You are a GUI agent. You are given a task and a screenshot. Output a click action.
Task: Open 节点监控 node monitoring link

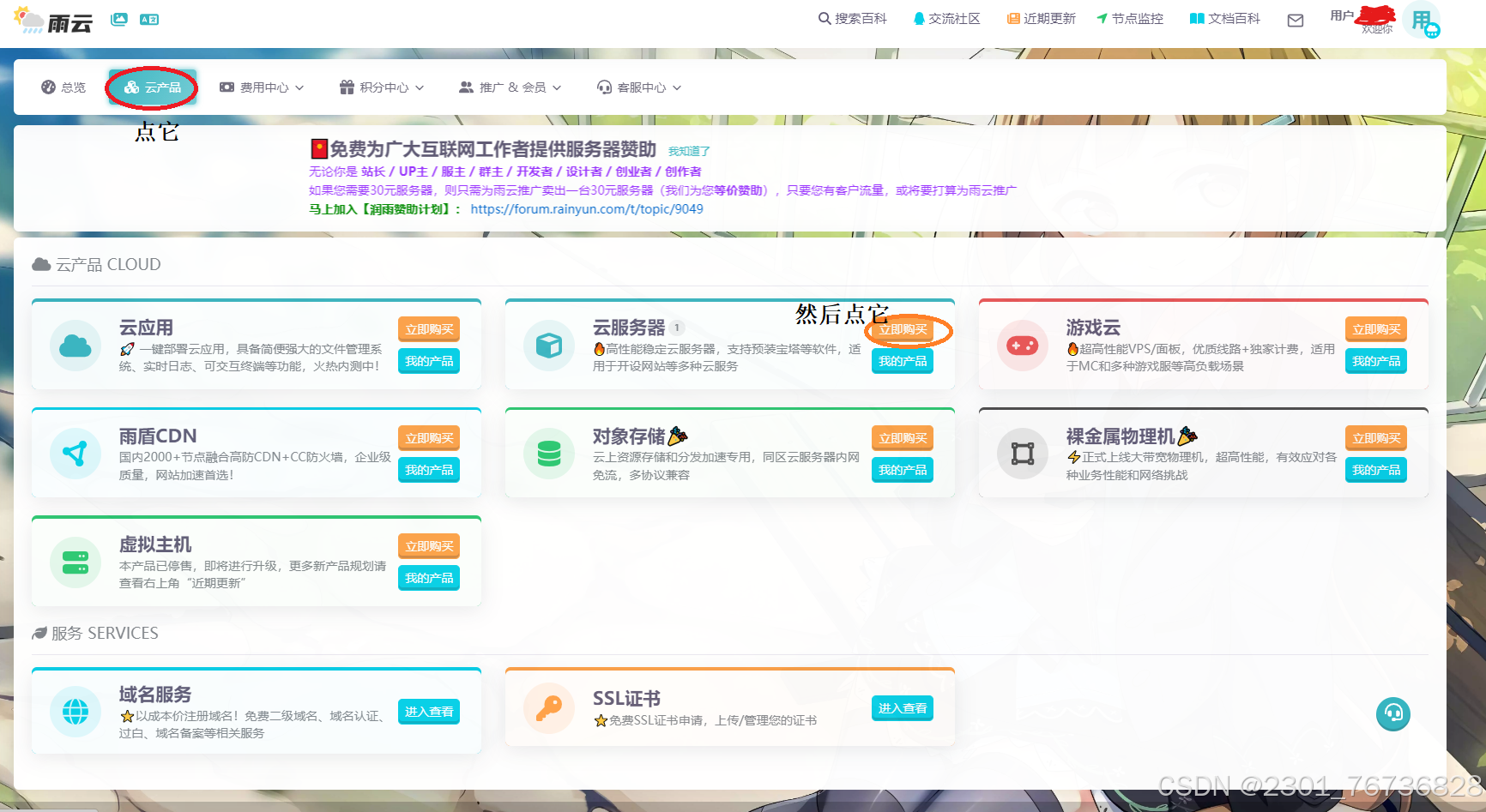[x=1130, y=19]
